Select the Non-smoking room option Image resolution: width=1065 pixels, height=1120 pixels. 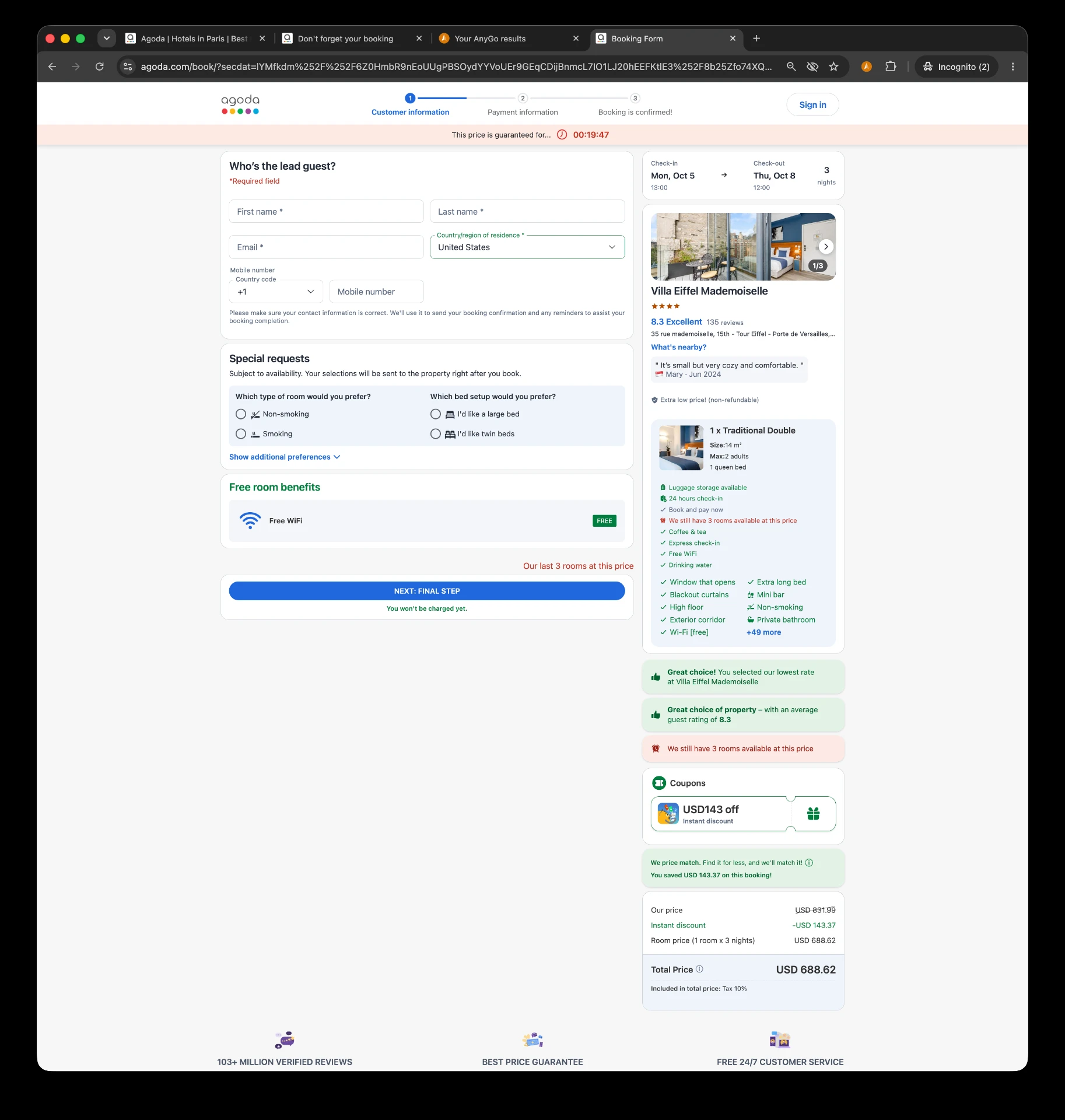coord(241,414)
